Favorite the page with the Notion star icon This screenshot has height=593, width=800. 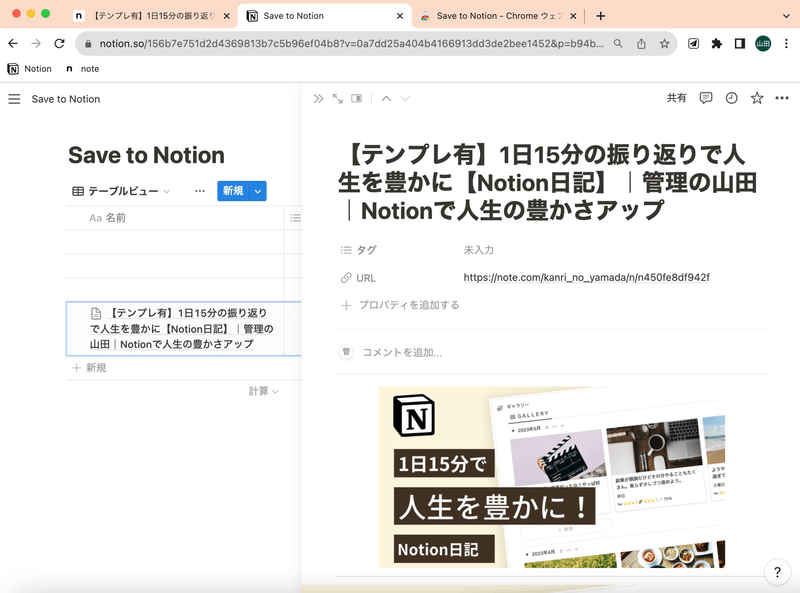click(757, 98)
